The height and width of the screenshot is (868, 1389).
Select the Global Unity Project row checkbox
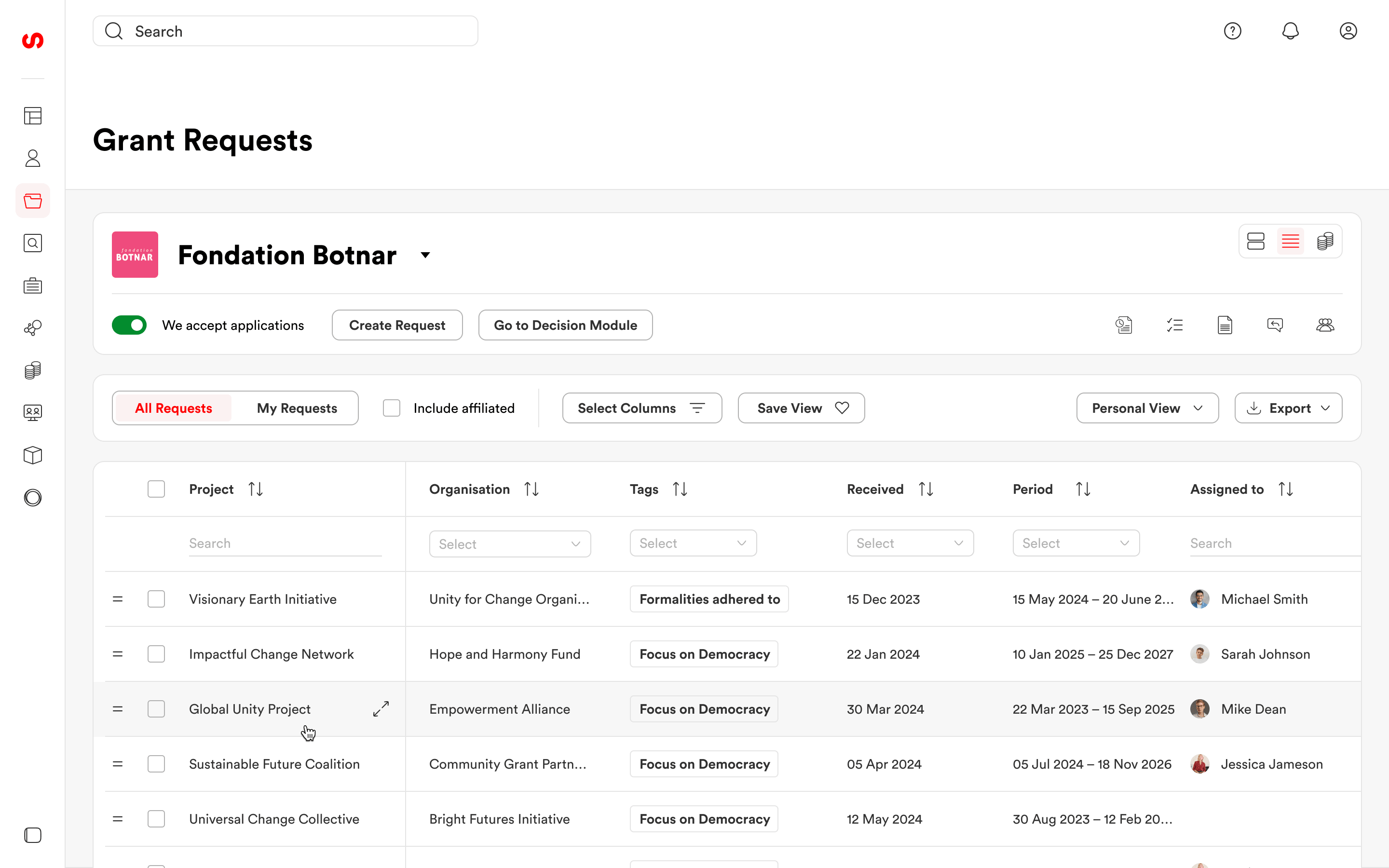[x=156, y=709]
